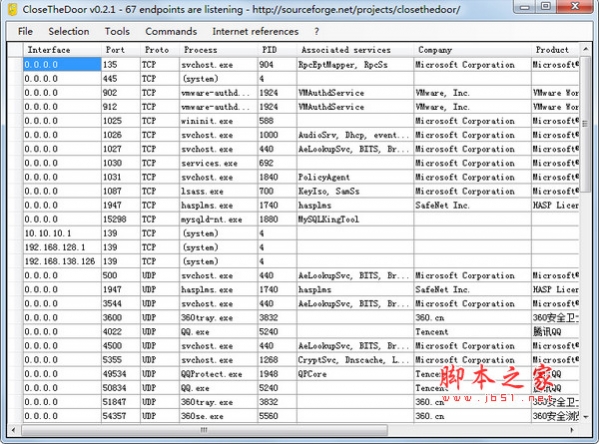Select the lsass.exe process entry

200,191
